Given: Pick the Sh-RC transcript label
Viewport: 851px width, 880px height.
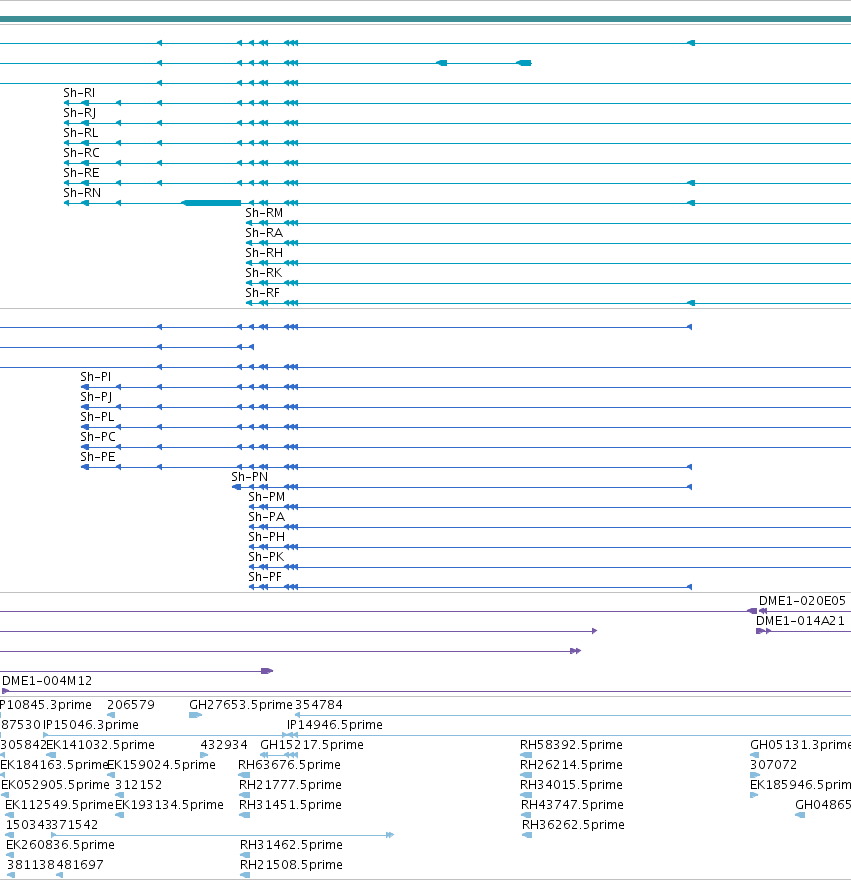Looking at the screenshot, I should [81, 153].
